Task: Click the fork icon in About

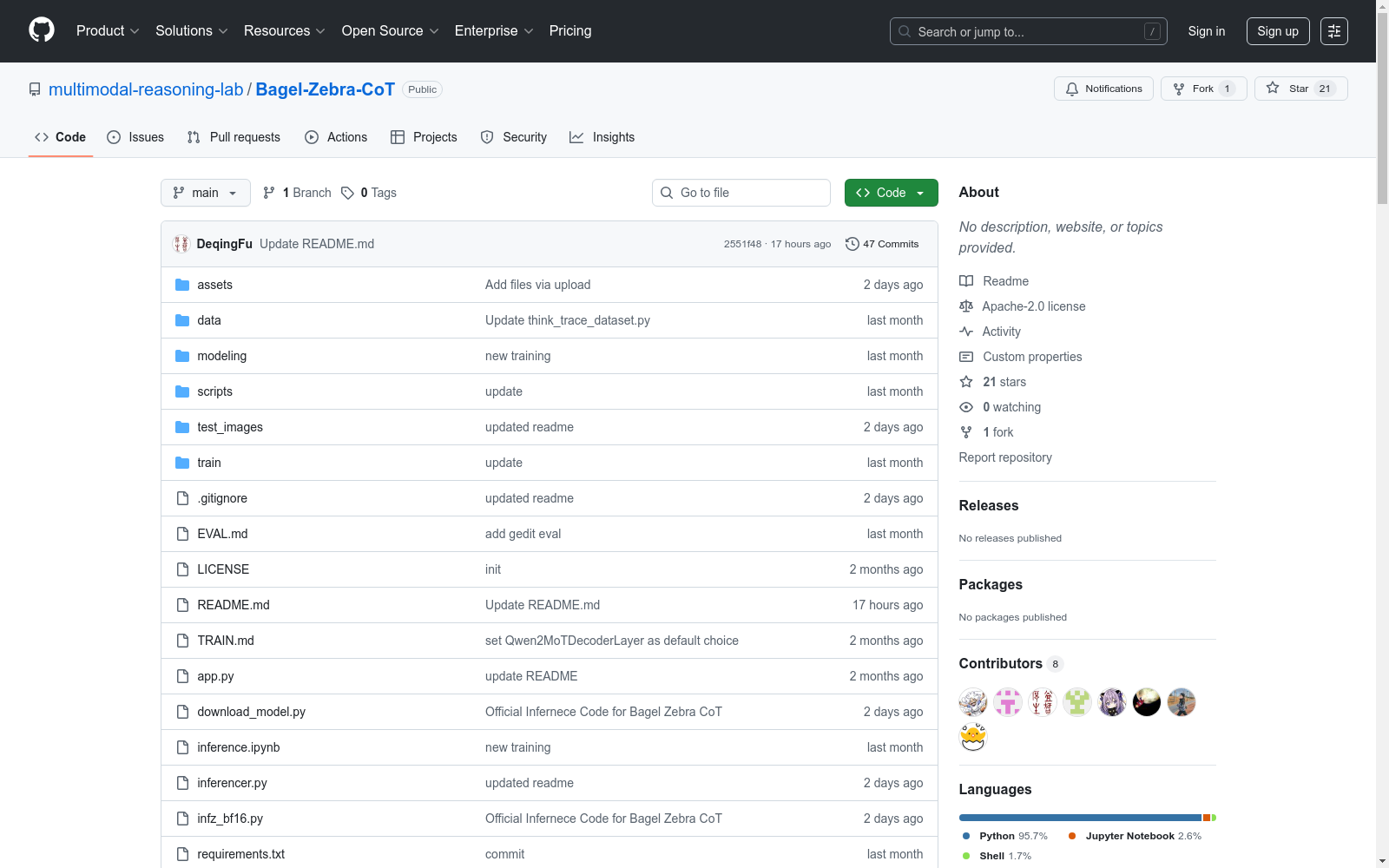Action: coord(966,432)
